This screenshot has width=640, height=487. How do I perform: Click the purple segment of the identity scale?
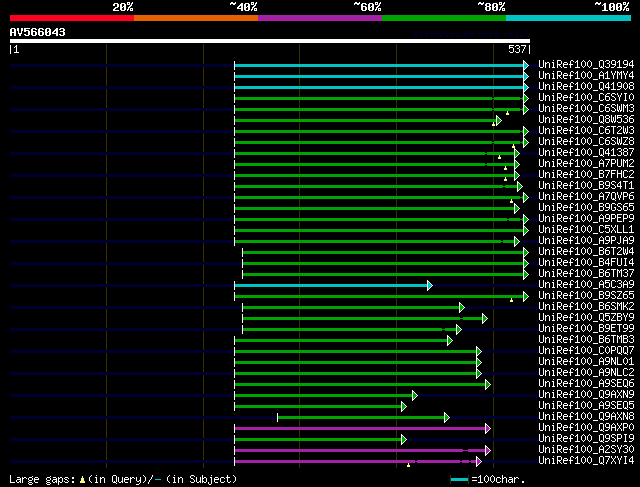tap(320, 18)
